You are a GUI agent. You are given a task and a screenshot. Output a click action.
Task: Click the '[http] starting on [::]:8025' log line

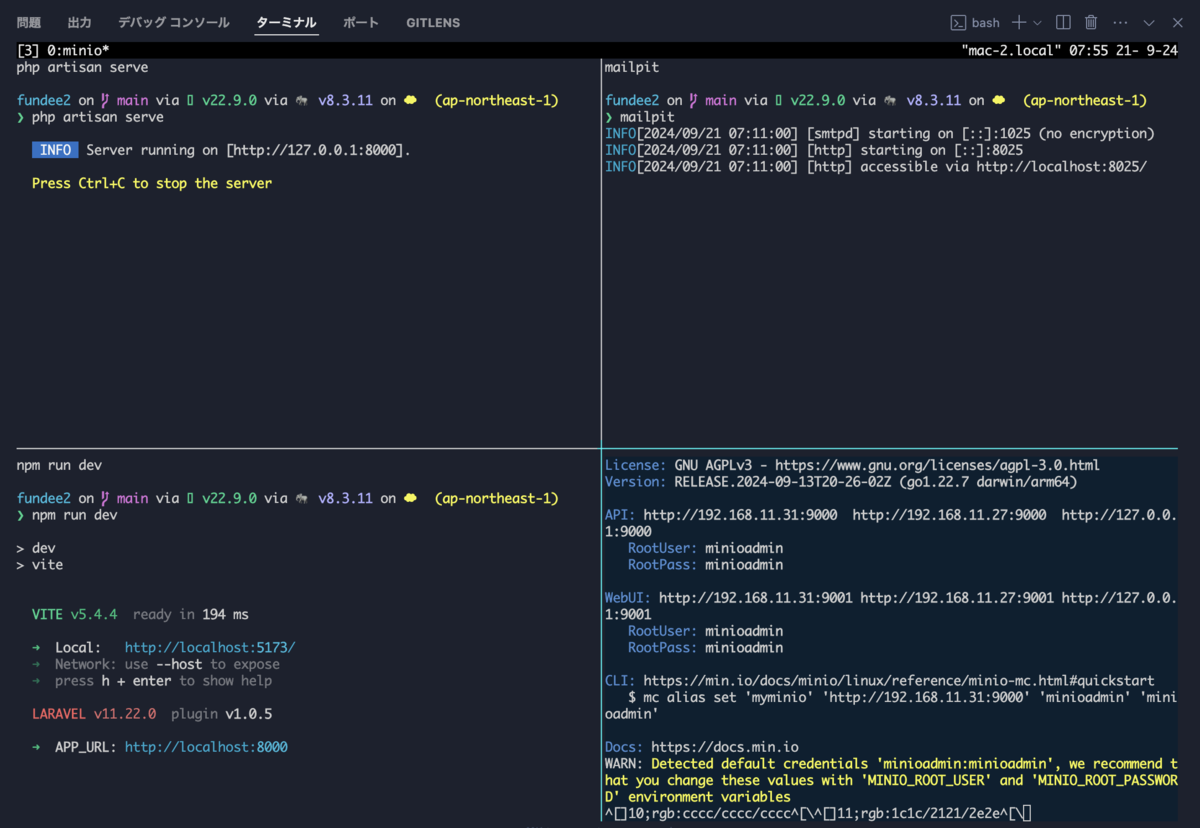click(x=814, y=150)
